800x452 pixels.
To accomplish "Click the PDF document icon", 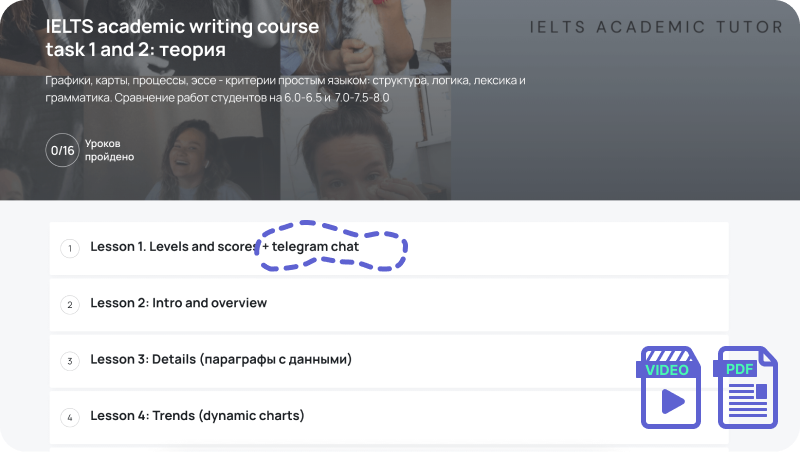I will pos(746,388).
